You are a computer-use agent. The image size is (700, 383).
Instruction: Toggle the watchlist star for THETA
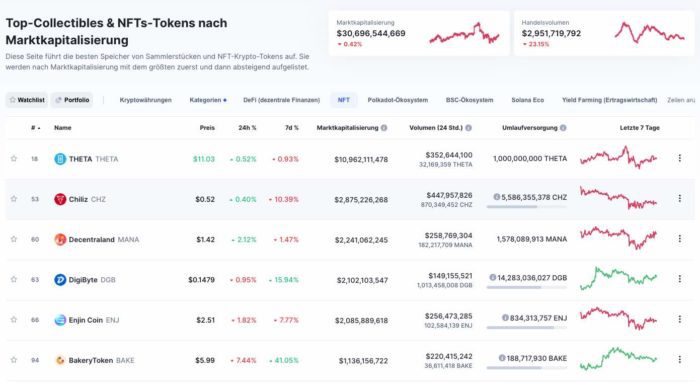pos(14,158)
